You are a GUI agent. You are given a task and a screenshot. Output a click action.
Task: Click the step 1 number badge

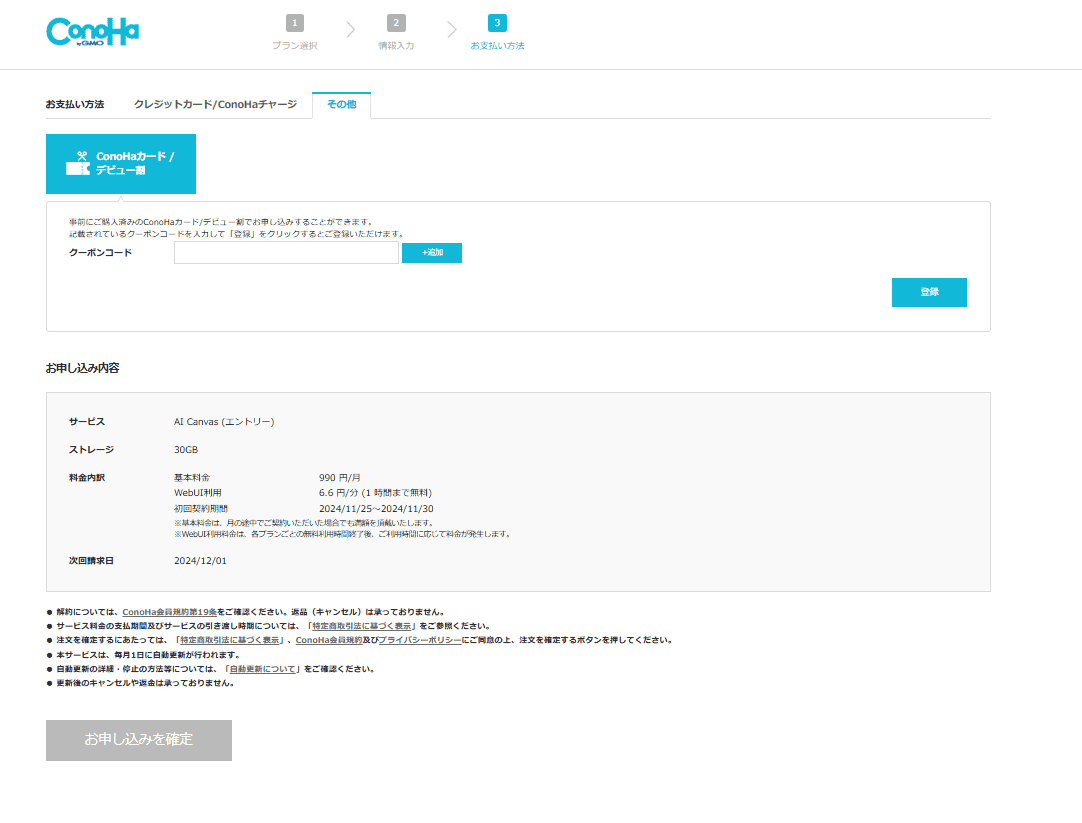pyautogui.click(x=295, y=23)
